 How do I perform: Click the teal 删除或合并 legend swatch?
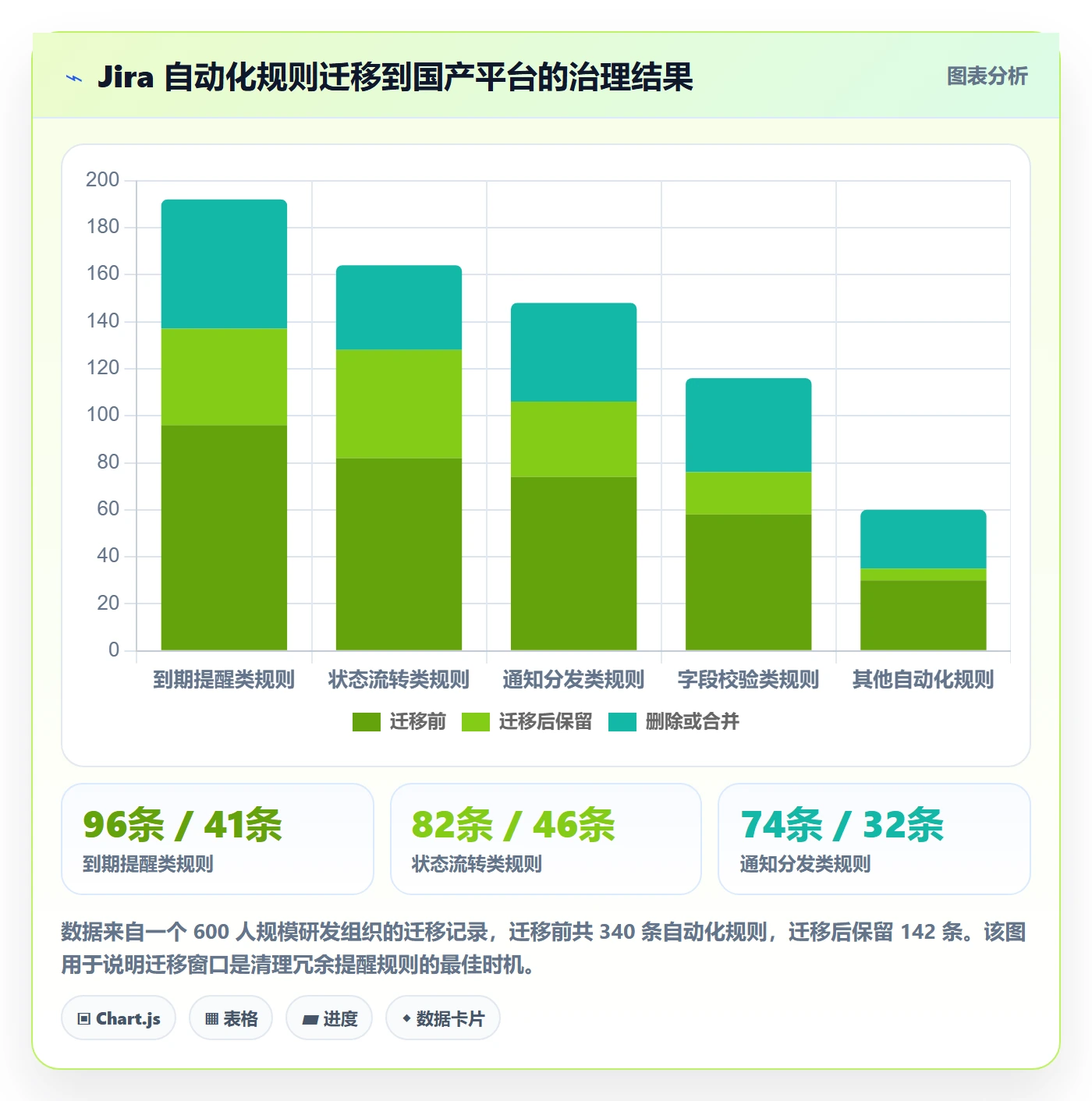(622, 722)
